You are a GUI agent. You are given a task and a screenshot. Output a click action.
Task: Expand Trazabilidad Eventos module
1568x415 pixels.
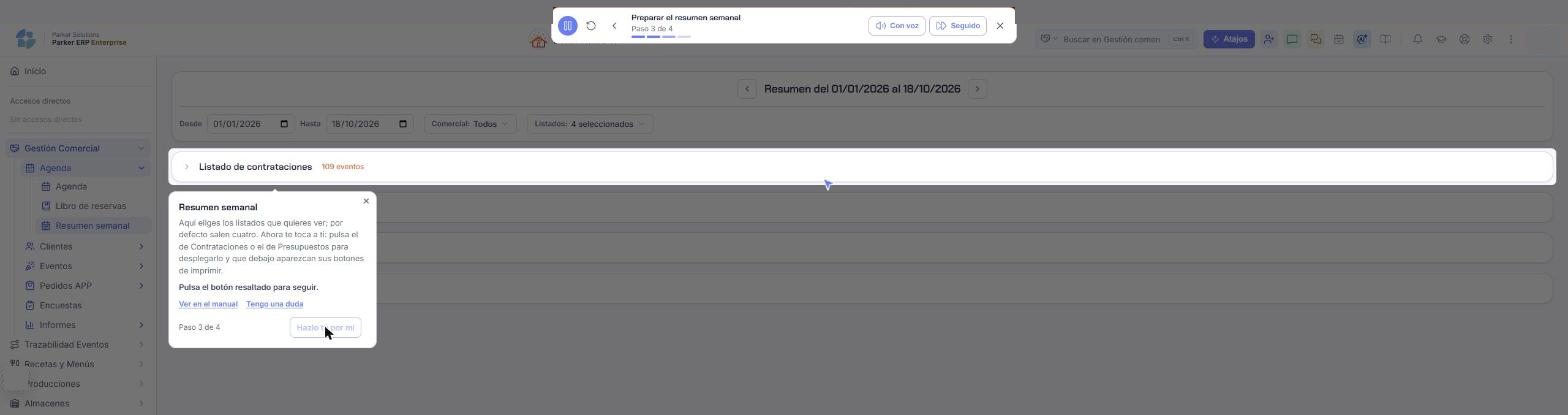pyautogui.click(x=77, y=345)
